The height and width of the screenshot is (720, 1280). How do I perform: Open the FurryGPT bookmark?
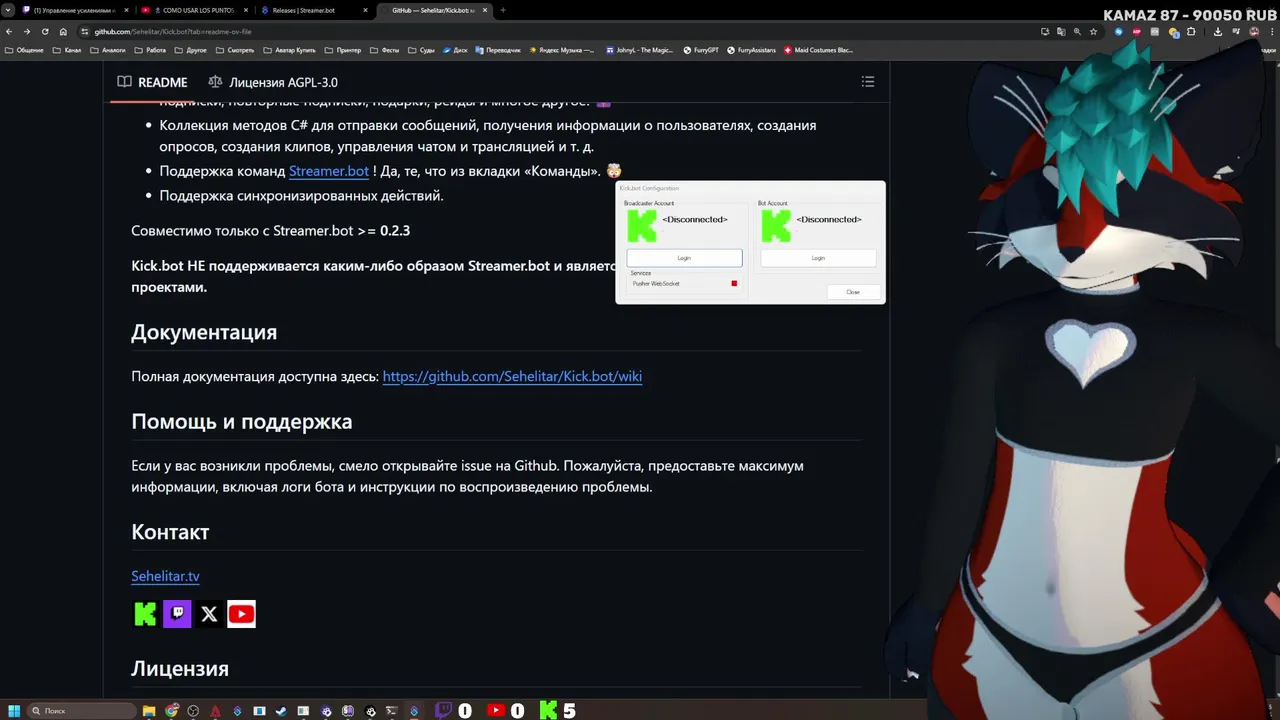click(x=701, y=50)
